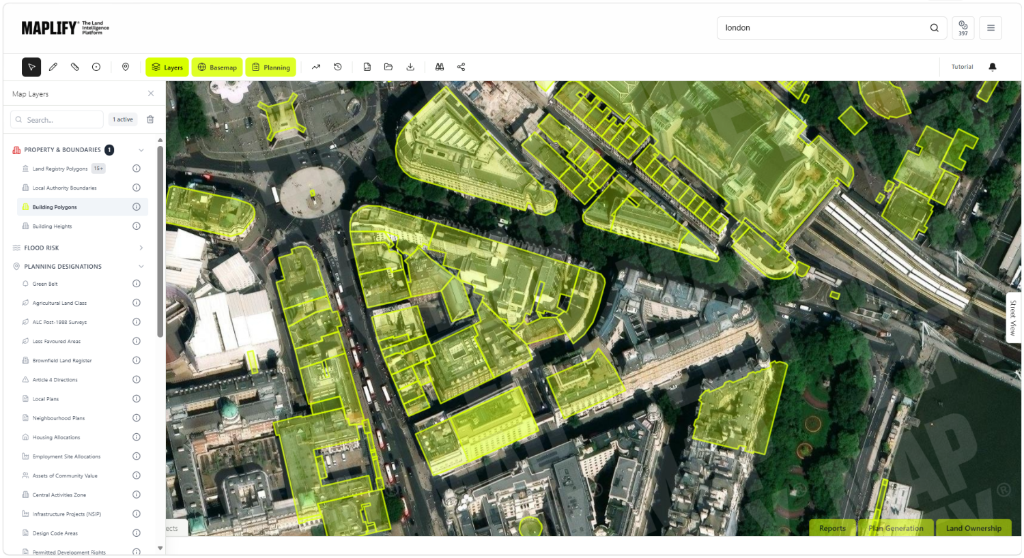Close the Map Layers panel
1024x558 pixels.
[x=151, y=94]
